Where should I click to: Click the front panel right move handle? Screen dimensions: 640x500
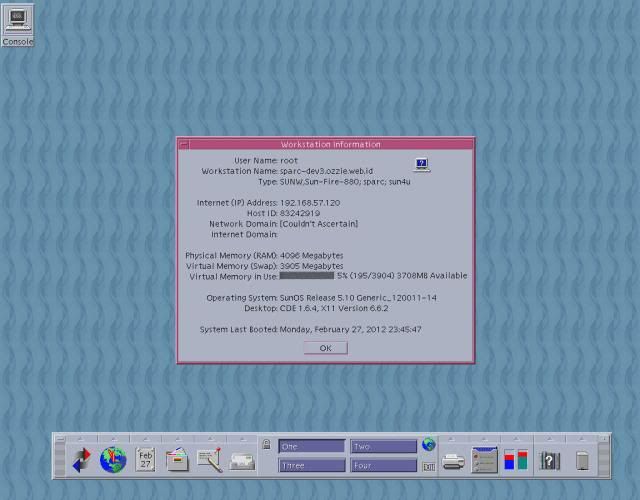tap(604, 460)
